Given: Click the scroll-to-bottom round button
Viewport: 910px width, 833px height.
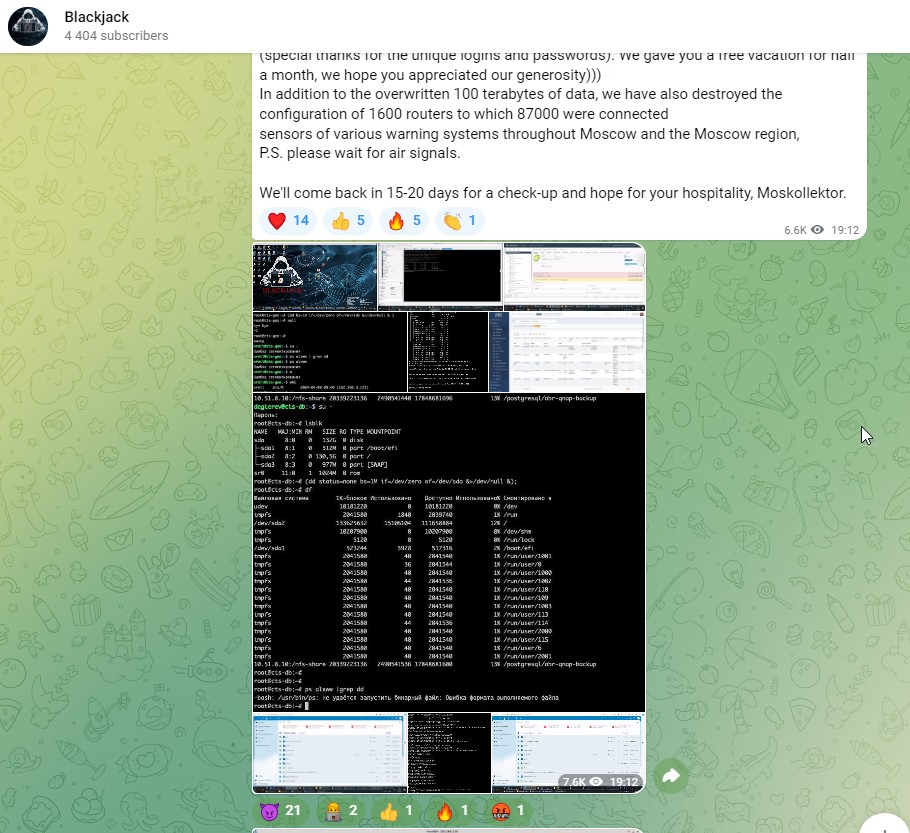Looking at the screenshot, I should pyautogui.click(x=883, y=822).
